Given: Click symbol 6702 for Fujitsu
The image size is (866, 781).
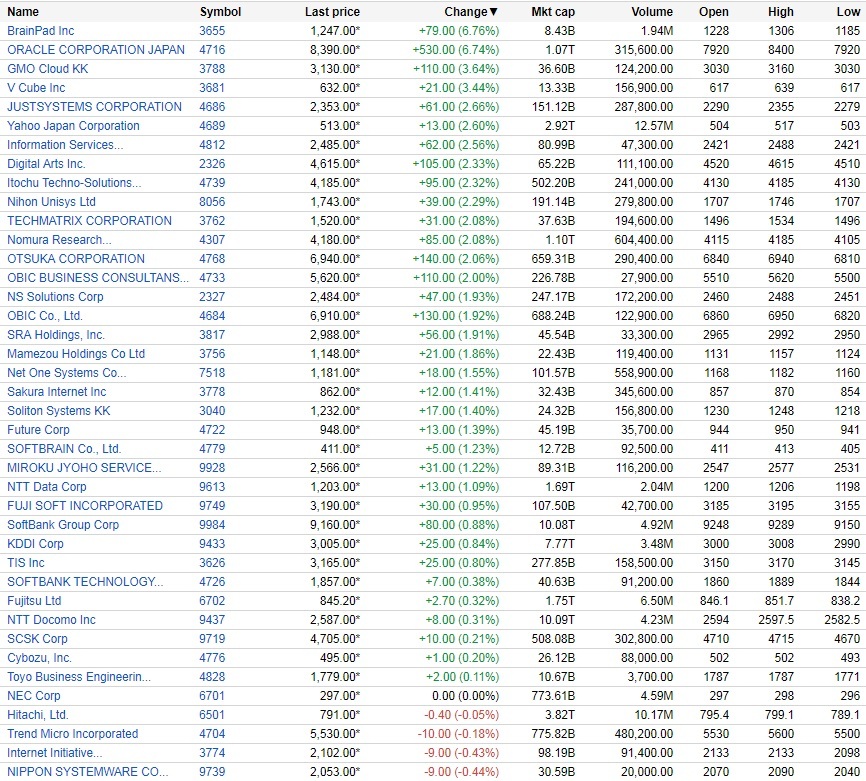Looking at the screenshot, I should [212, 601].
